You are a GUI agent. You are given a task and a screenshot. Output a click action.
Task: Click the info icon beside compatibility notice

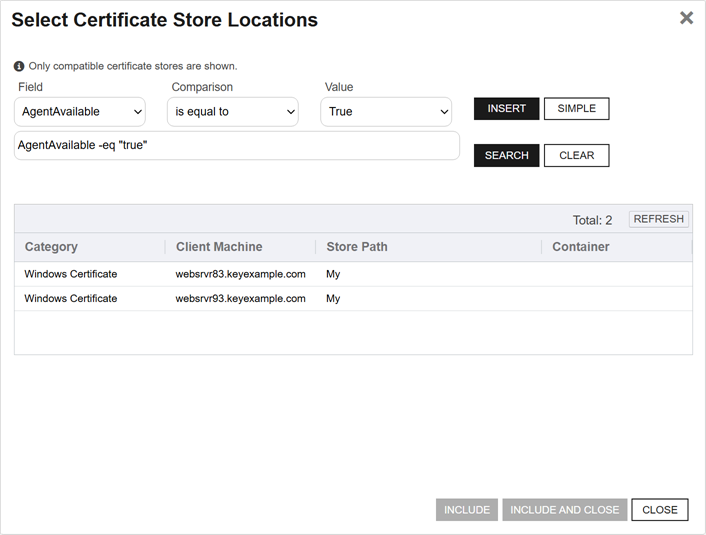pos(19,66)
